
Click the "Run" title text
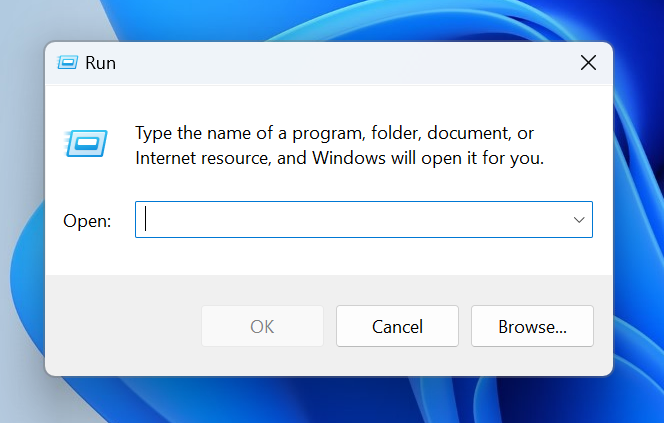click(100, 63)
